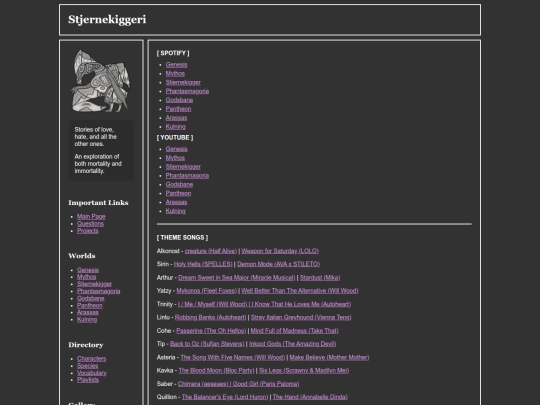Open Genesis under Worlds in sidebar
The height and width of the screenshot is (405, 540).
point(88,270)
